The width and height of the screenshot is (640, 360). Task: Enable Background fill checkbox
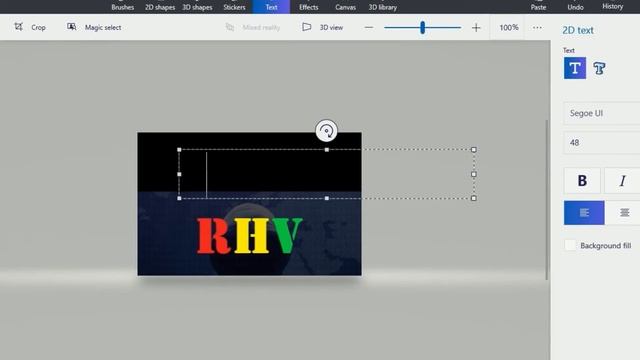coord(570,245)
